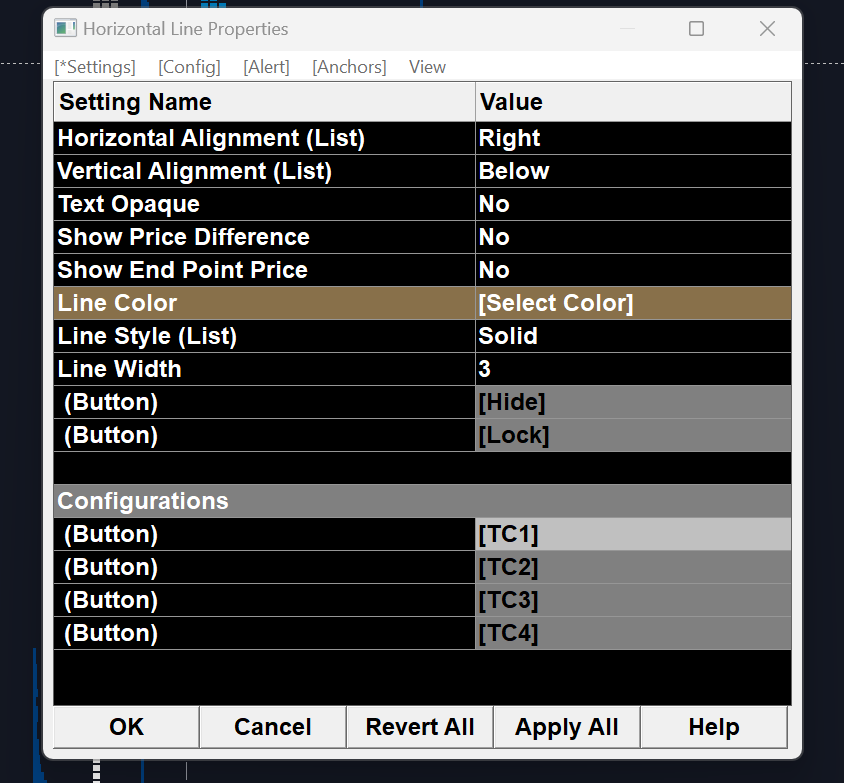The image size is (844, 783).
Task: Toggle Show End Point Price value
Action: tap(632, 270)
